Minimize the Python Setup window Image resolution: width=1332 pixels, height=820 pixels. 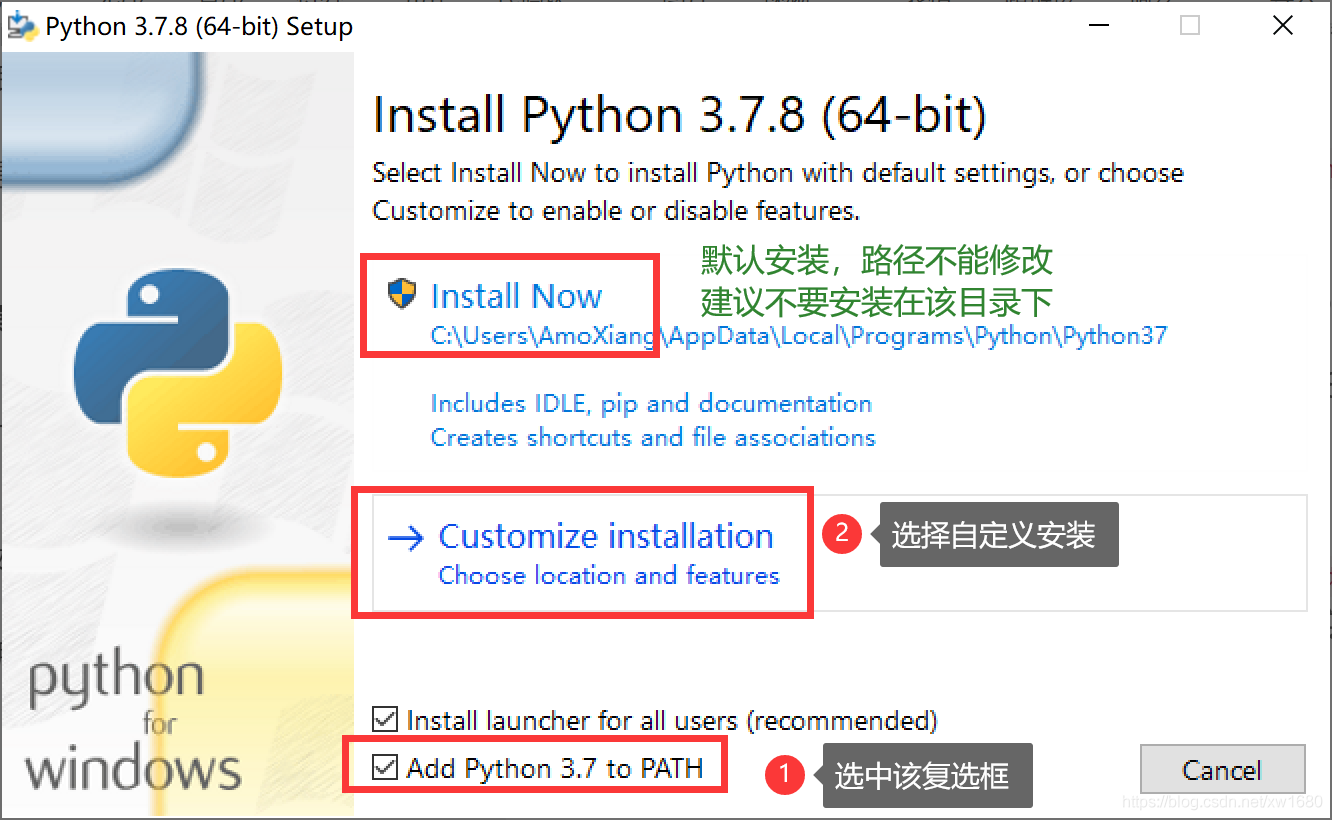click(x=1099, y=26)
